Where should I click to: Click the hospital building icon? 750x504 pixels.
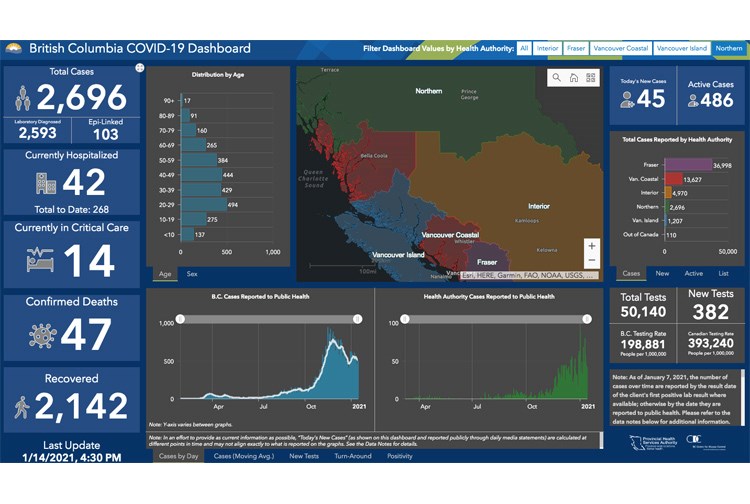(x=45, y=183)
